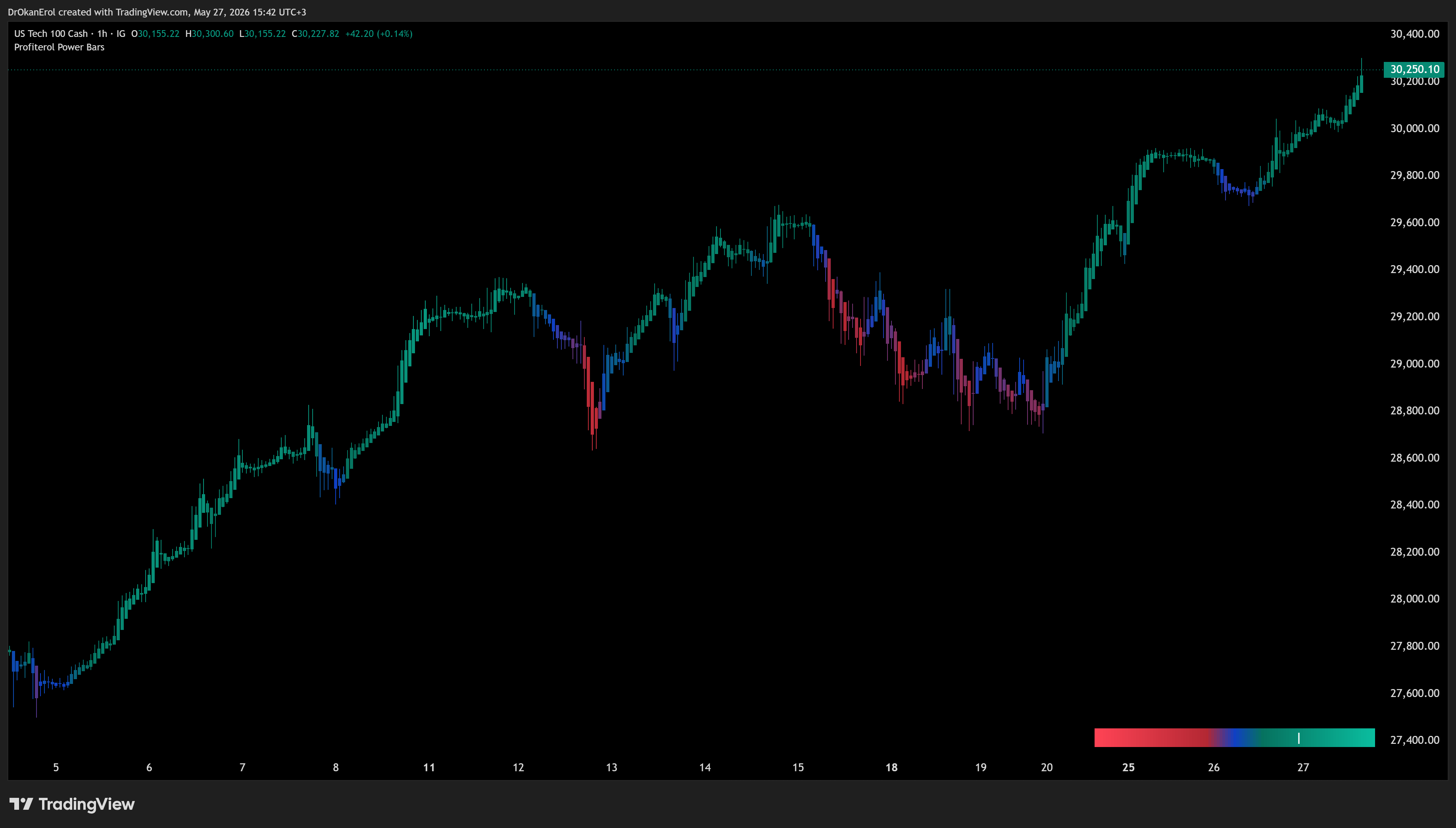Click the 29,200.00 price axis label
Screen dimensions: 1456x828
pos(1414,317)
